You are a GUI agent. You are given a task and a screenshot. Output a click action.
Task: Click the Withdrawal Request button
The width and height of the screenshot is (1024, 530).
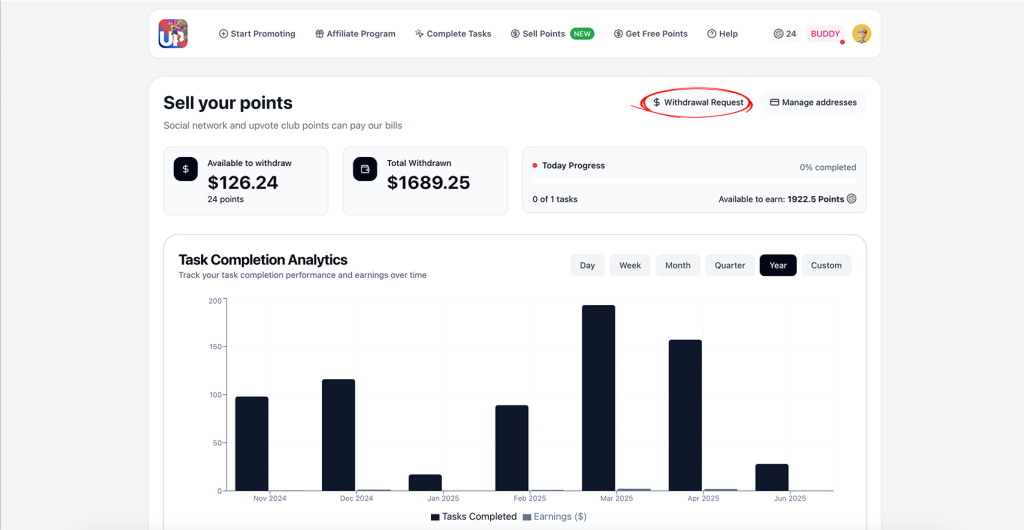click(698, 102)
